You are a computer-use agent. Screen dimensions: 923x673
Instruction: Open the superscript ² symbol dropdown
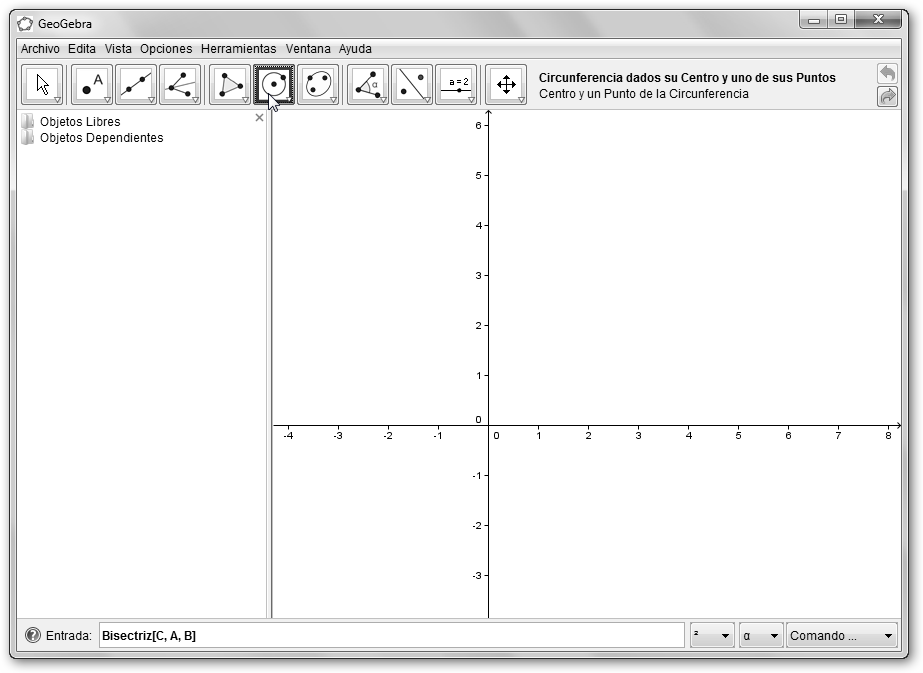[x=711, y=636]
